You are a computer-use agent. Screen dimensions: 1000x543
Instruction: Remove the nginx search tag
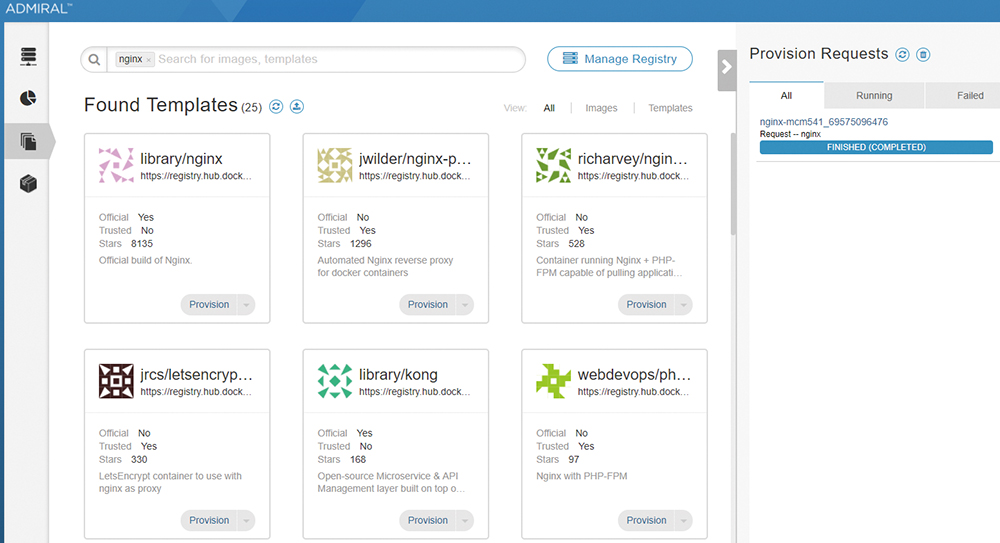coord(149,60)
